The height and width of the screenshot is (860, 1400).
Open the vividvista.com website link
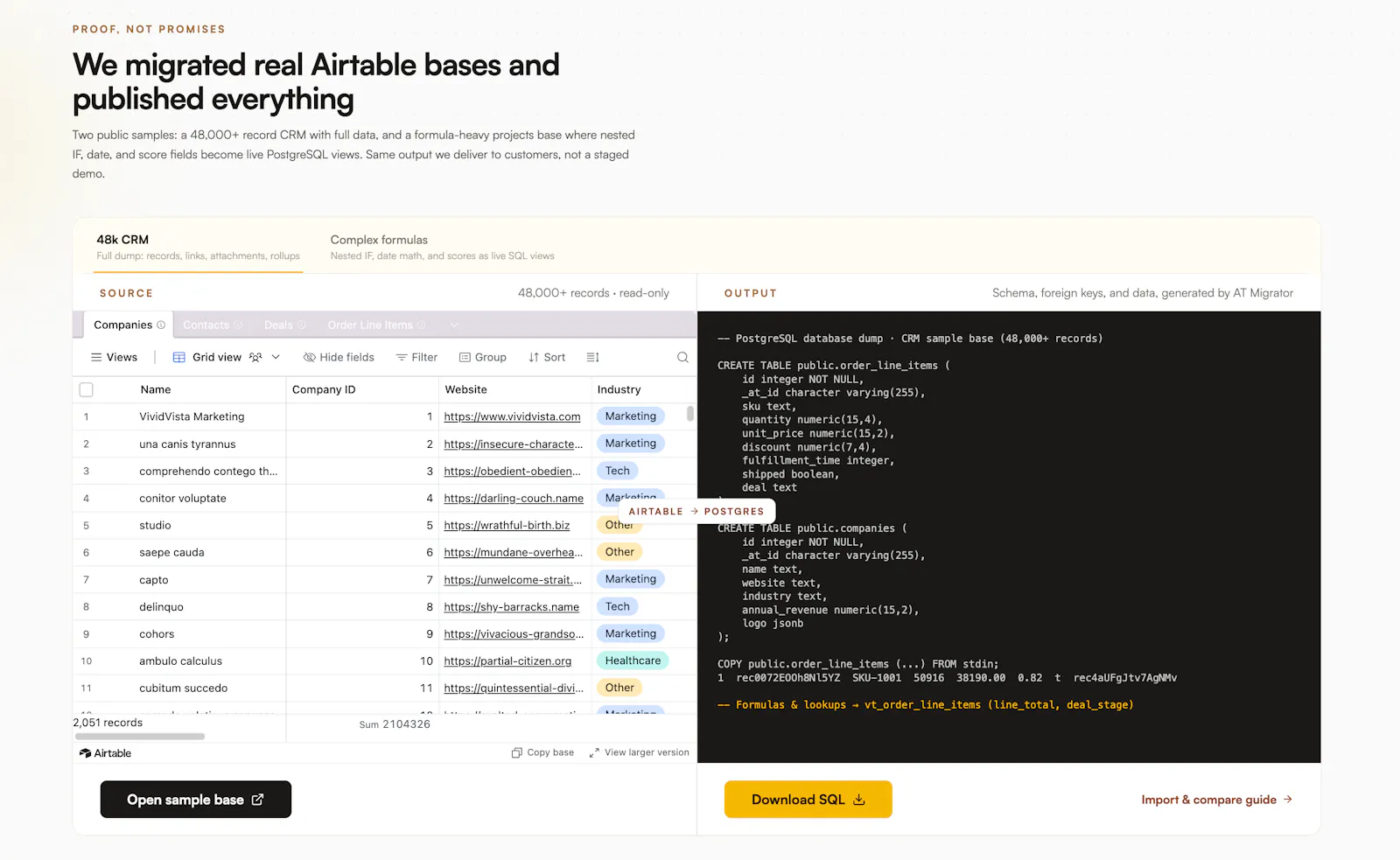tap(512, 416)
